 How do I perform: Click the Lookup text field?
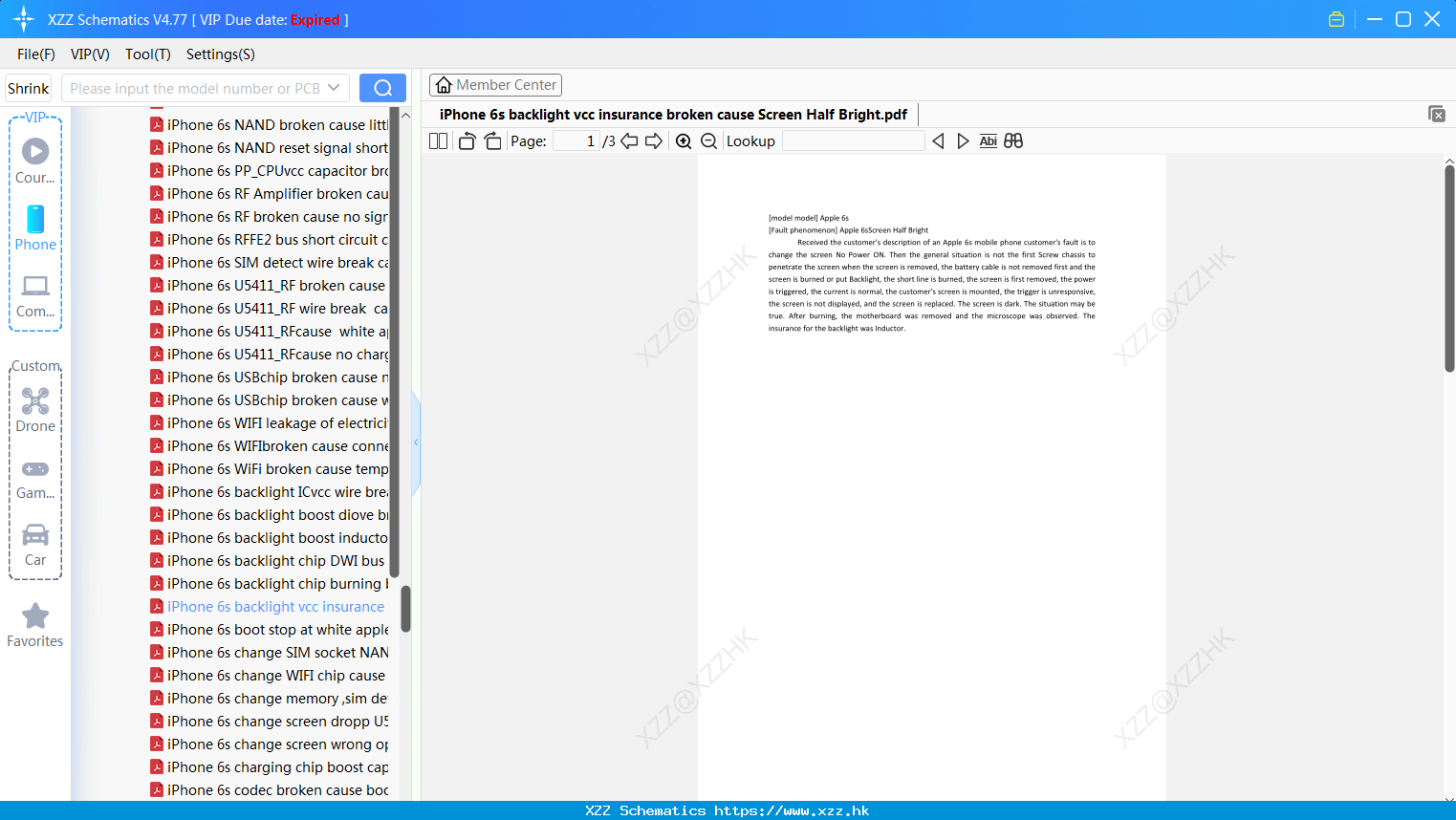[853, 141]
